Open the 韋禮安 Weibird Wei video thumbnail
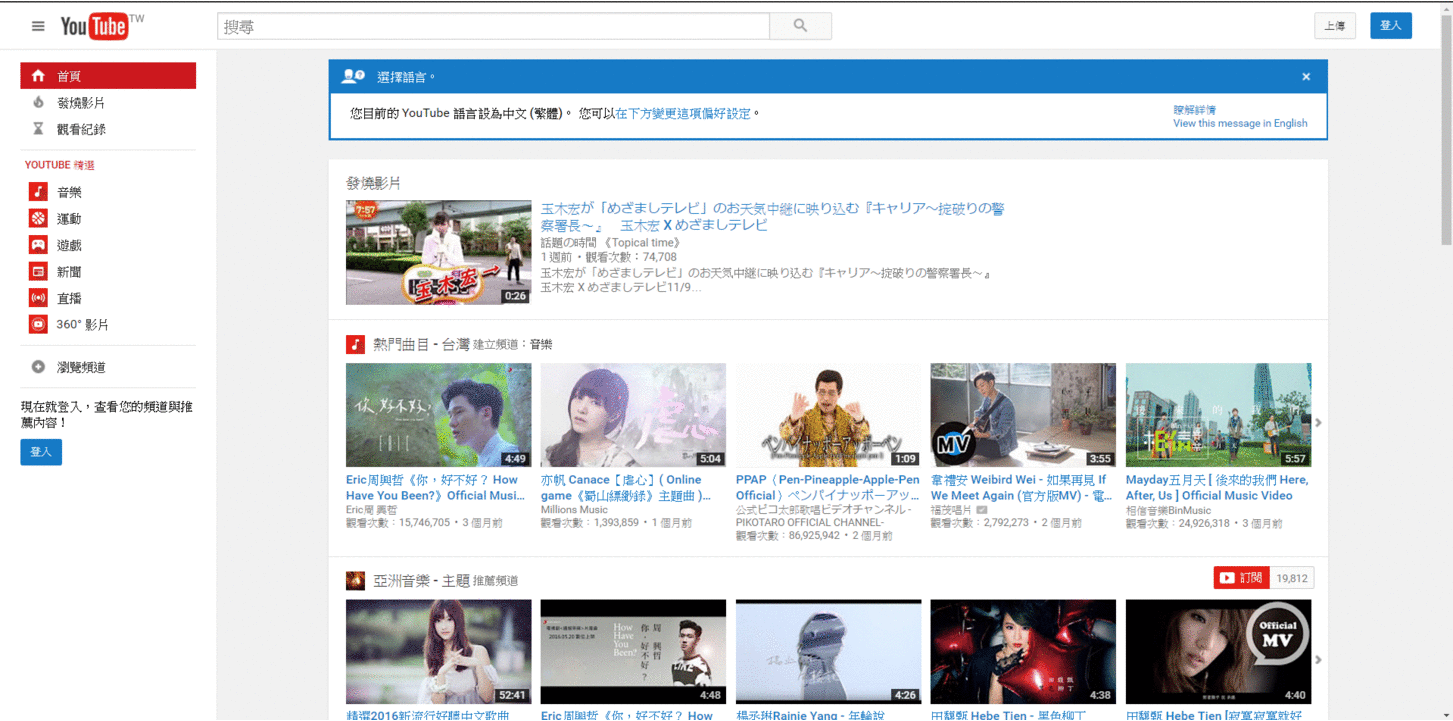1453x721 pixels. click(x=1023, y=415)
